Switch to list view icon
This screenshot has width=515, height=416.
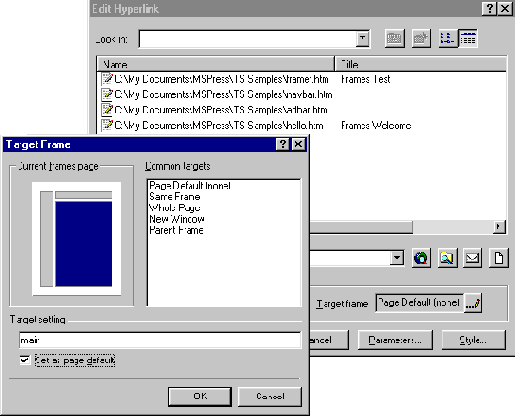pyautogui.click(x=447, y=39)
